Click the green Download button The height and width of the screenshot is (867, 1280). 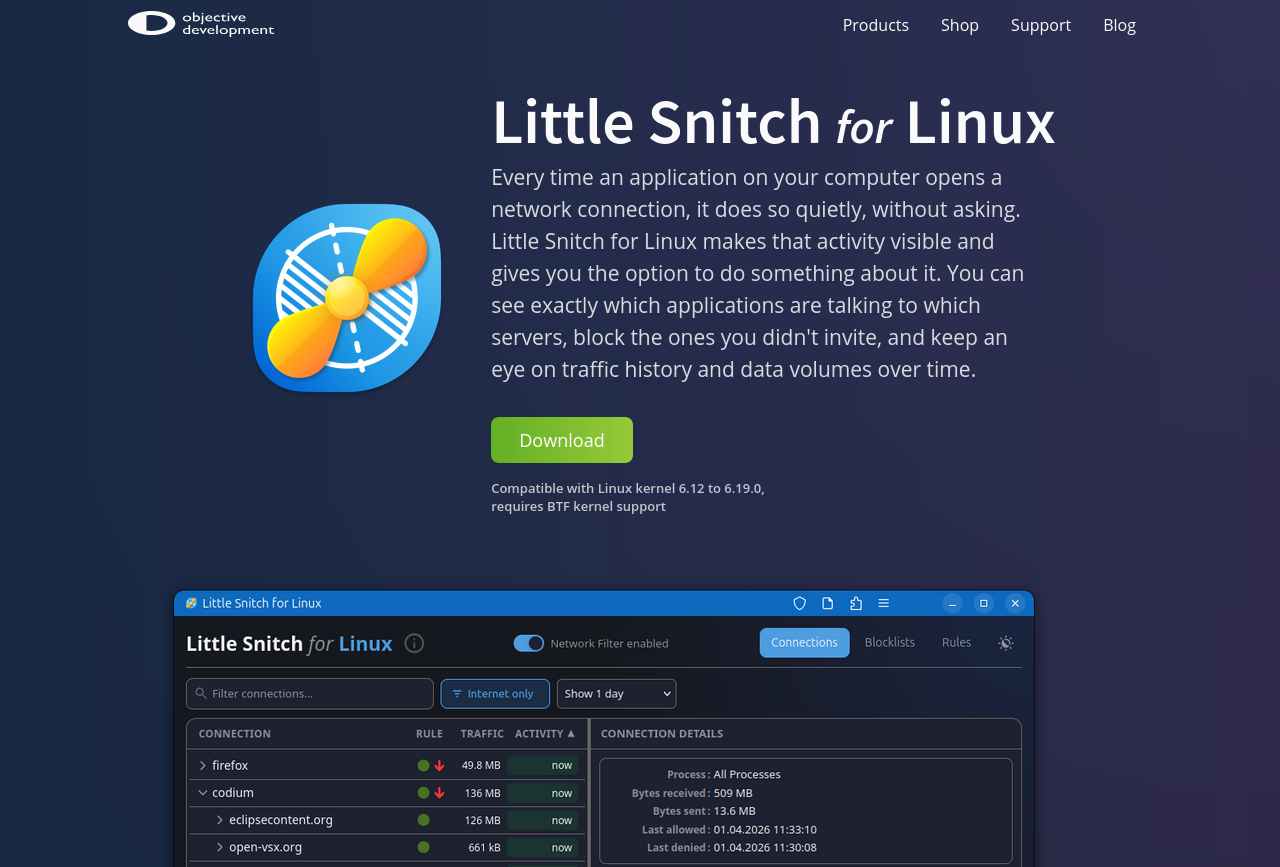[561, 440]
